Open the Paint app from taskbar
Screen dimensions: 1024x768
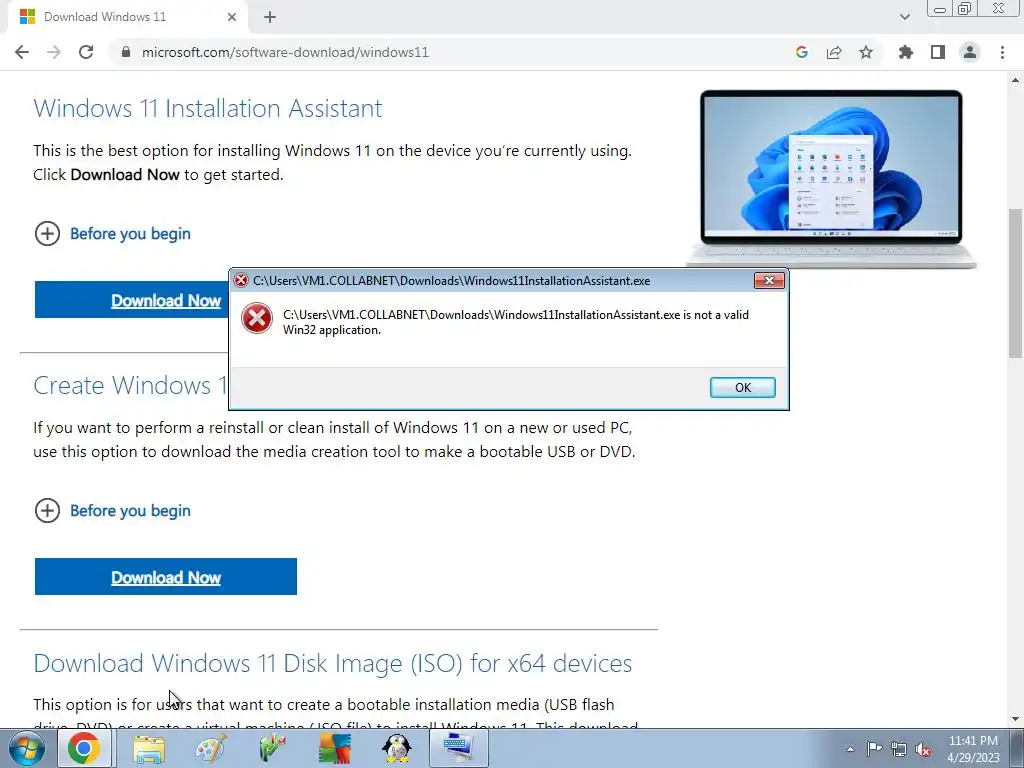(211, 748)
